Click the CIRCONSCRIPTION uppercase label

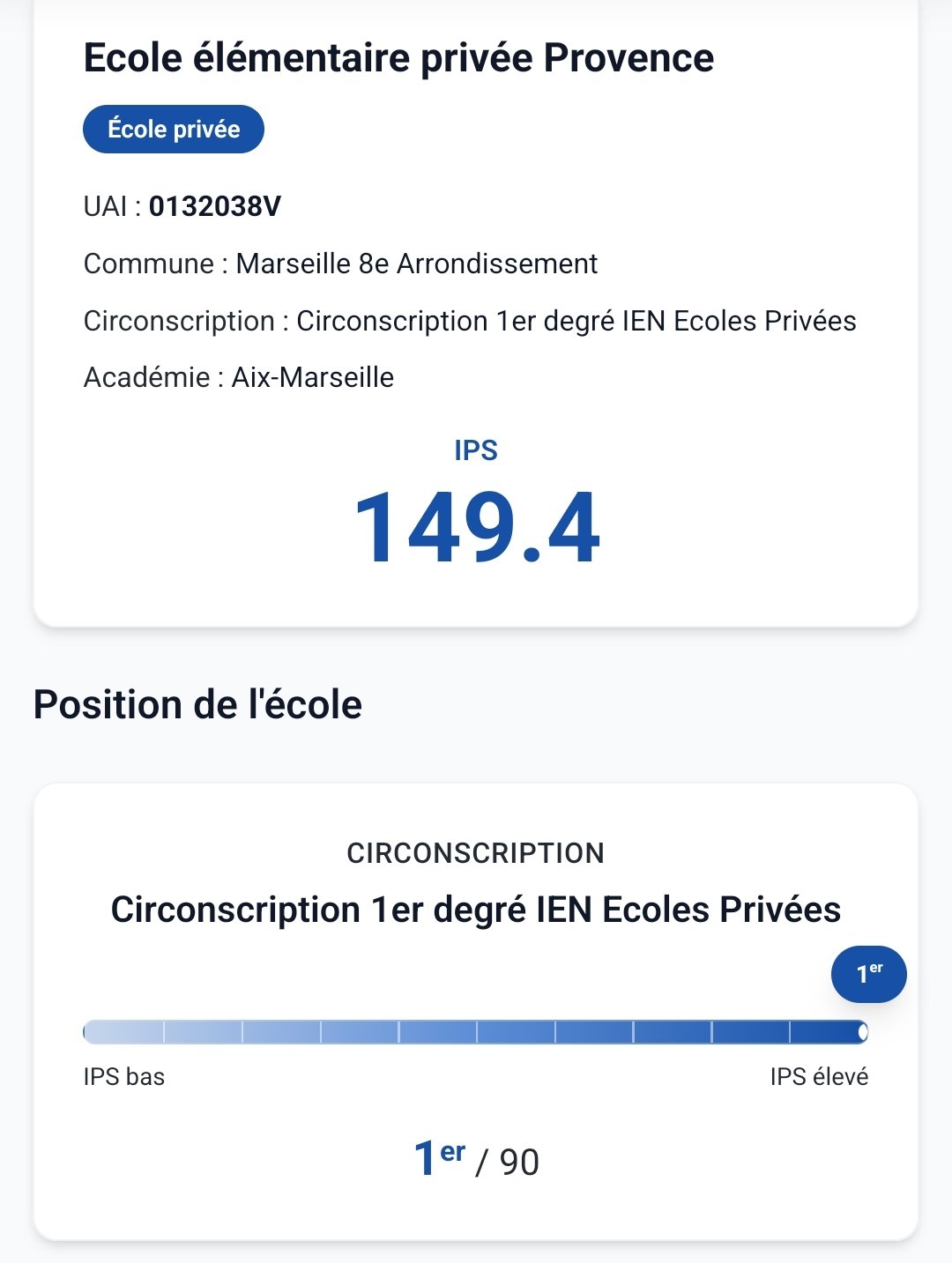[476, 853]
